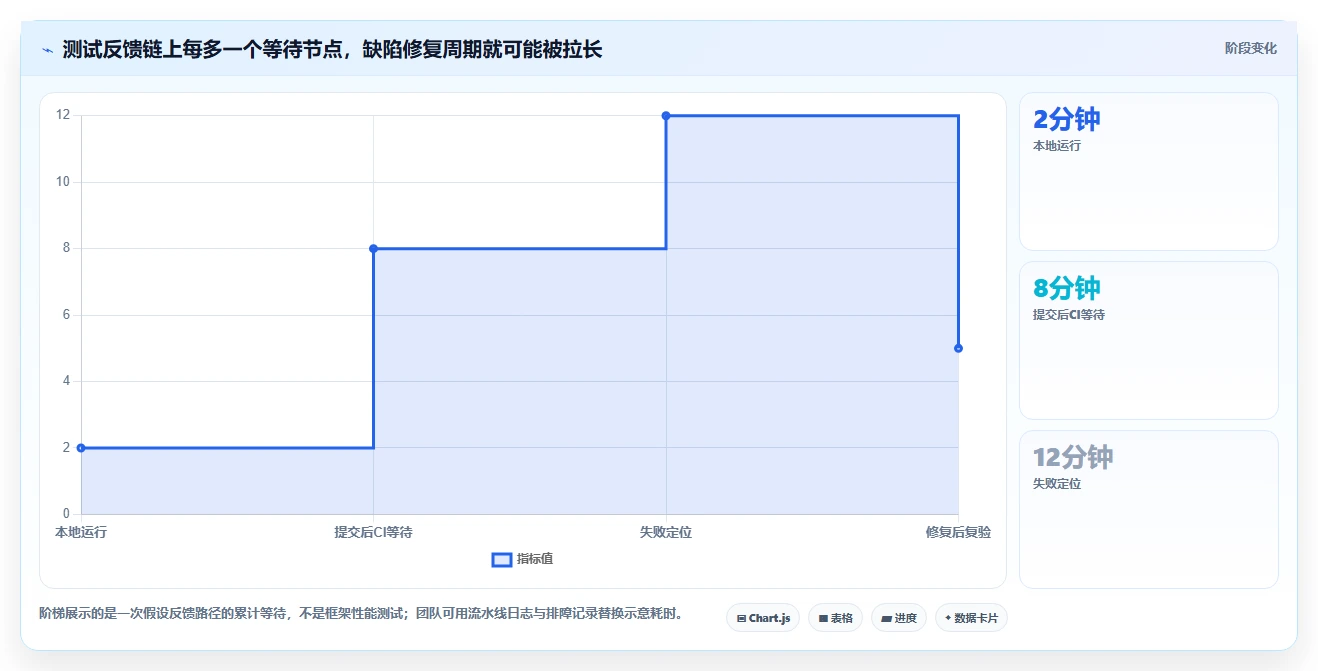
Task: Click the 指标值 legend label
Action: (535, 559)
